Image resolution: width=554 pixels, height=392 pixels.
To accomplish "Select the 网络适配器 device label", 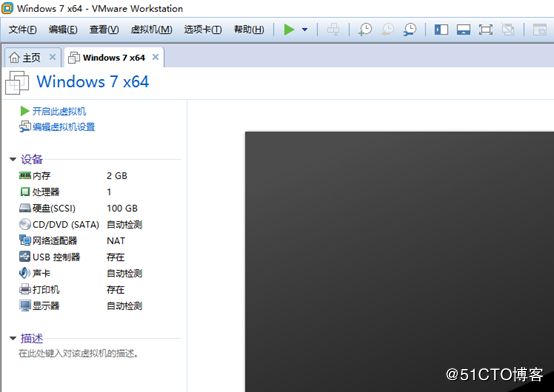I will (x=55, y=241).
